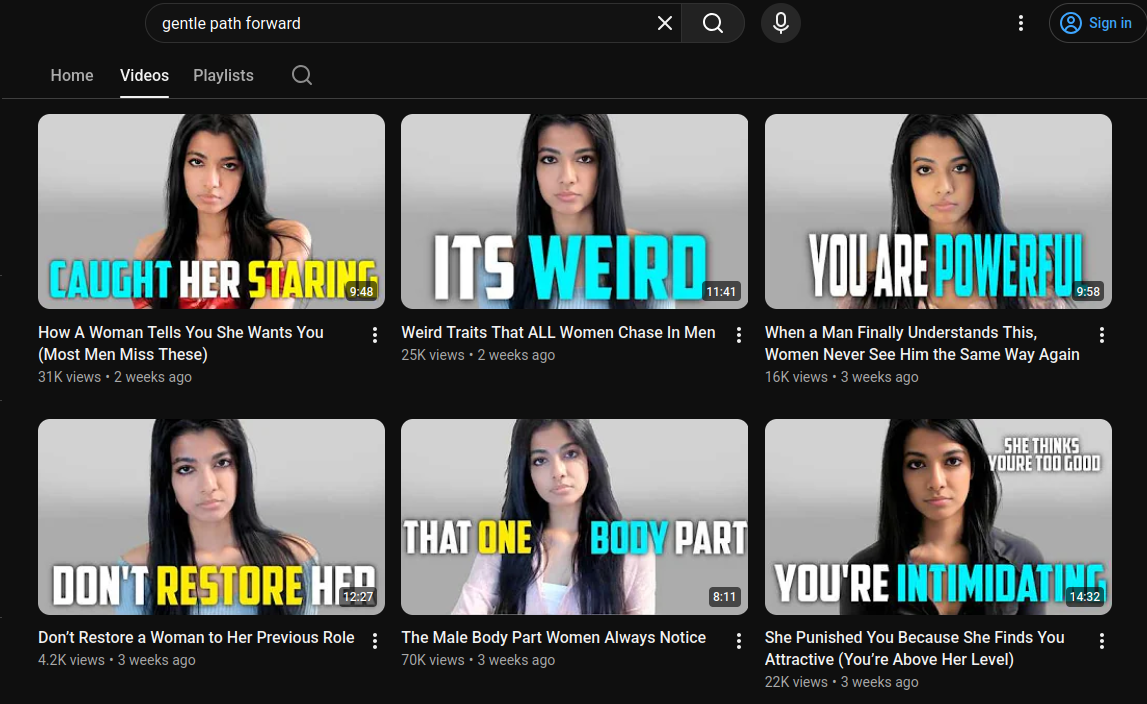1147x704 pixels.
Task: Switch to the Home tab
Action: [x=72, y=75]
